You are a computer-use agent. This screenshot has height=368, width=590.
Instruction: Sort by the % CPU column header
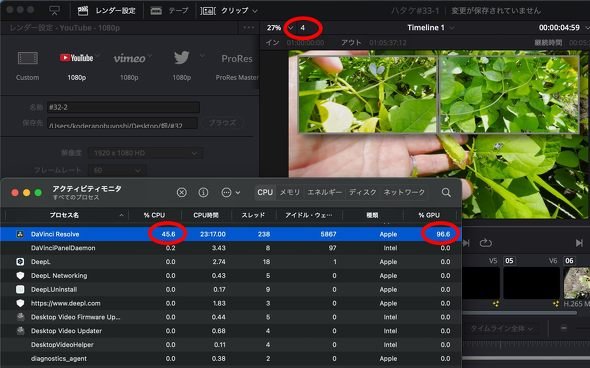(x=154, y=215)
